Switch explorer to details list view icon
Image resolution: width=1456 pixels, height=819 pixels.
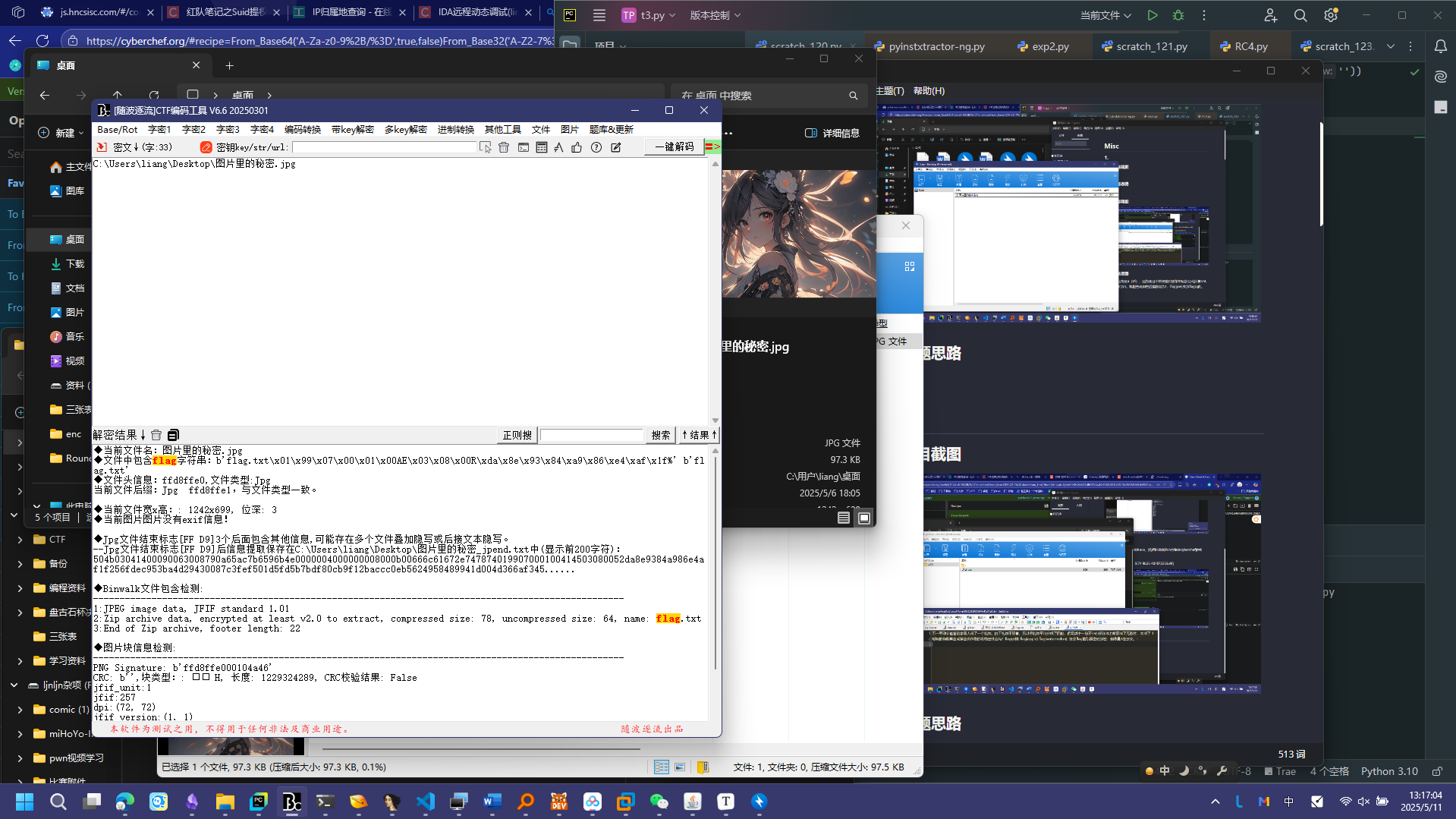[844, 518]
